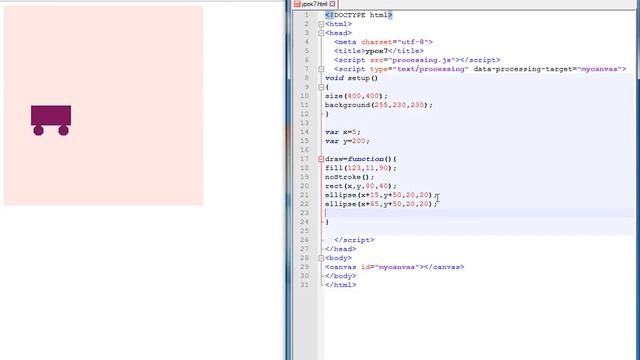Click the </body> closing tag

click(340, 276)
